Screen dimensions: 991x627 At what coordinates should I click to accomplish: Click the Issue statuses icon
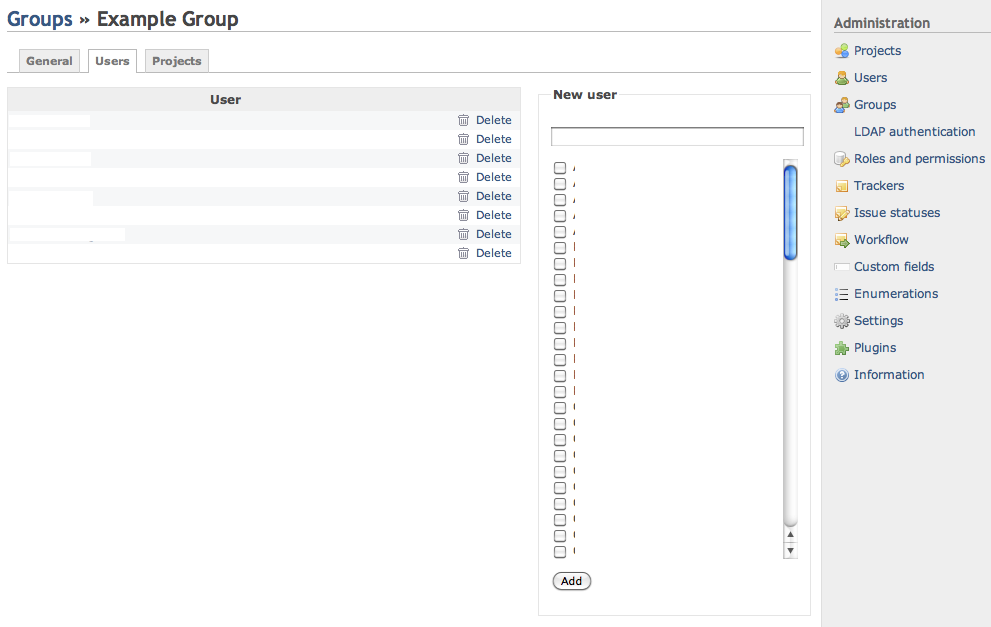click(842, 212)
